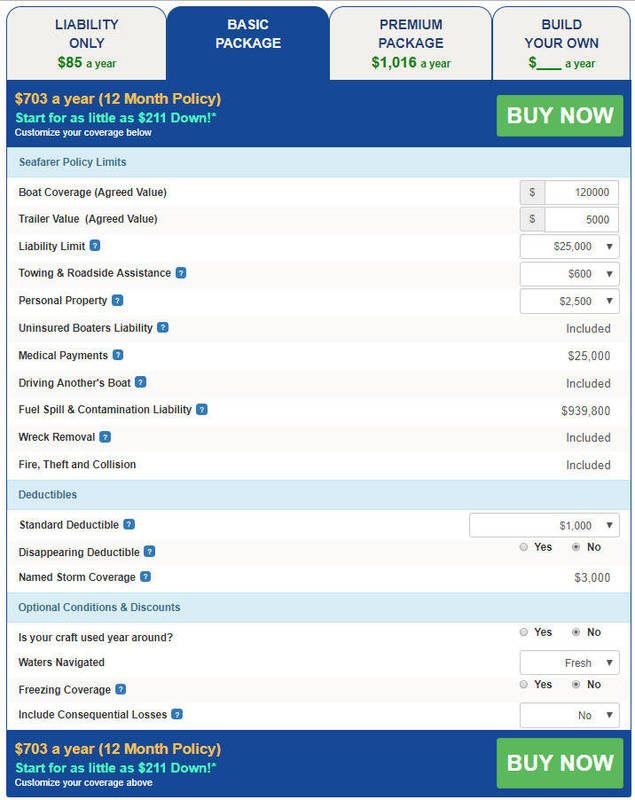
Task: Open the Liability Limit $25,000 dropdown
Action: [x=570, y=246]
